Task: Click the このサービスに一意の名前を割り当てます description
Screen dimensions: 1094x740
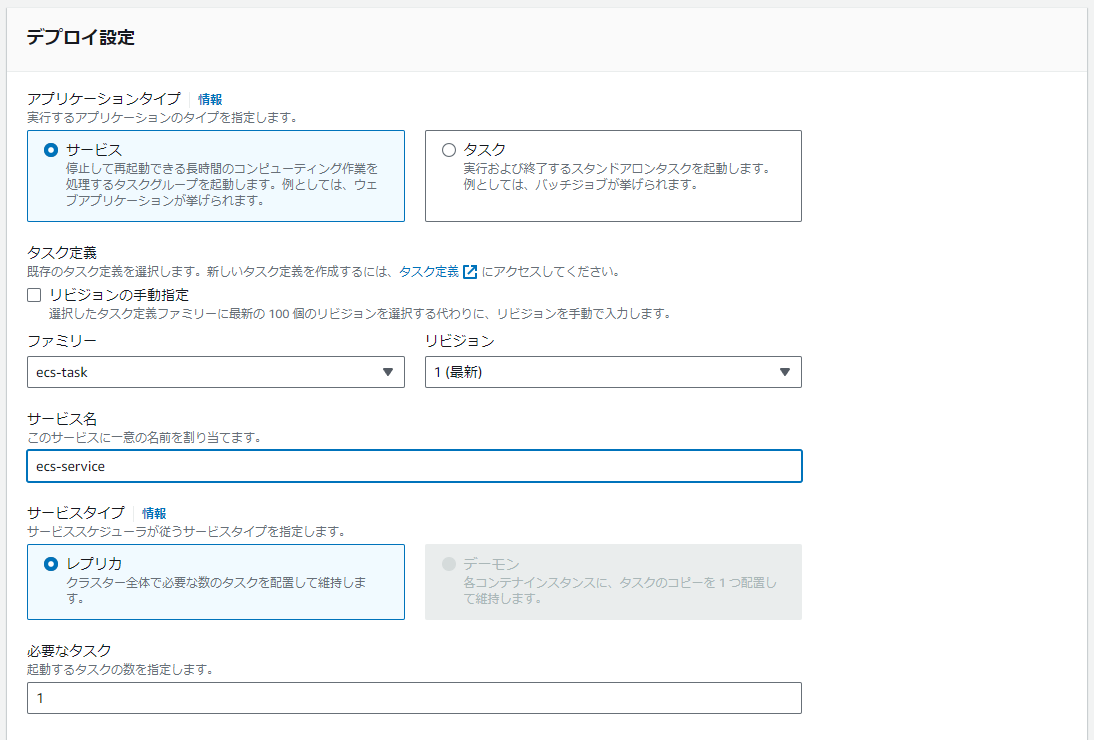Action: [144, 438]
